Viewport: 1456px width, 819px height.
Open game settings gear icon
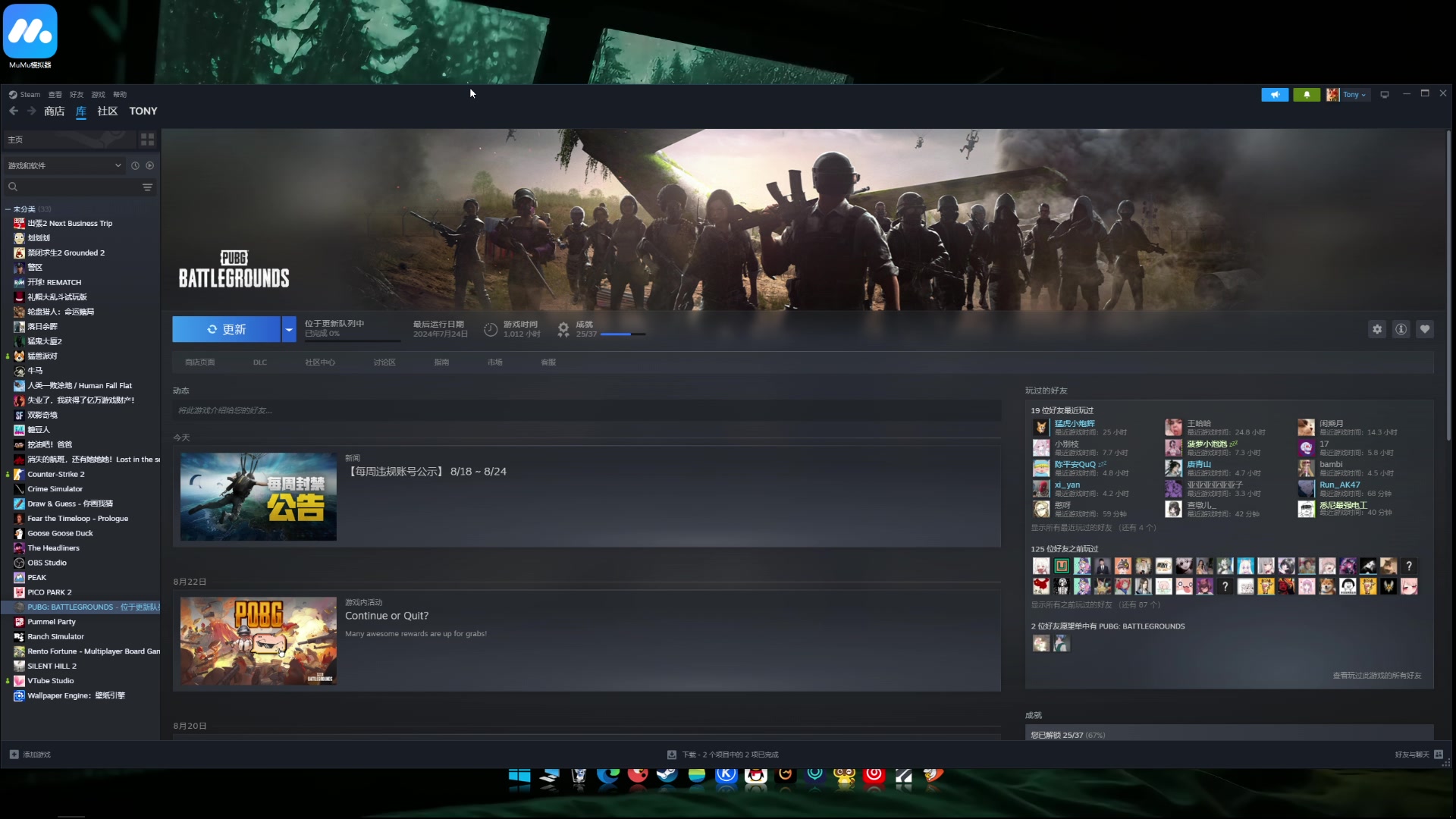click(1377, 329)
